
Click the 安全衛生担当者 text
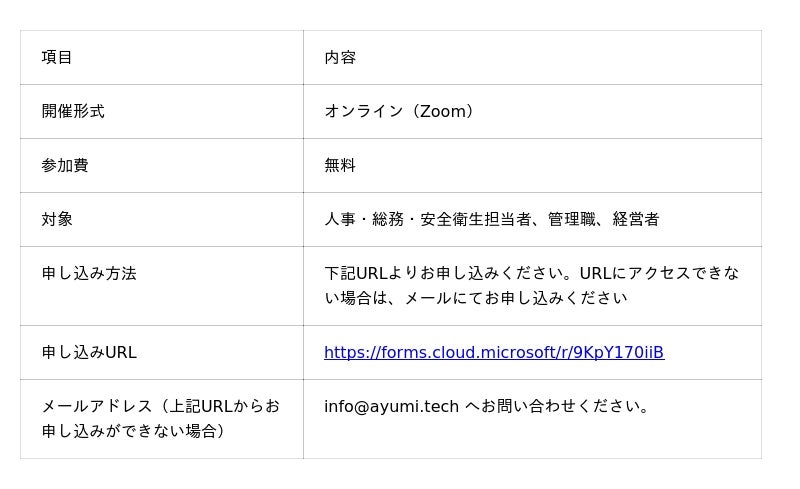tap(476, 219)
